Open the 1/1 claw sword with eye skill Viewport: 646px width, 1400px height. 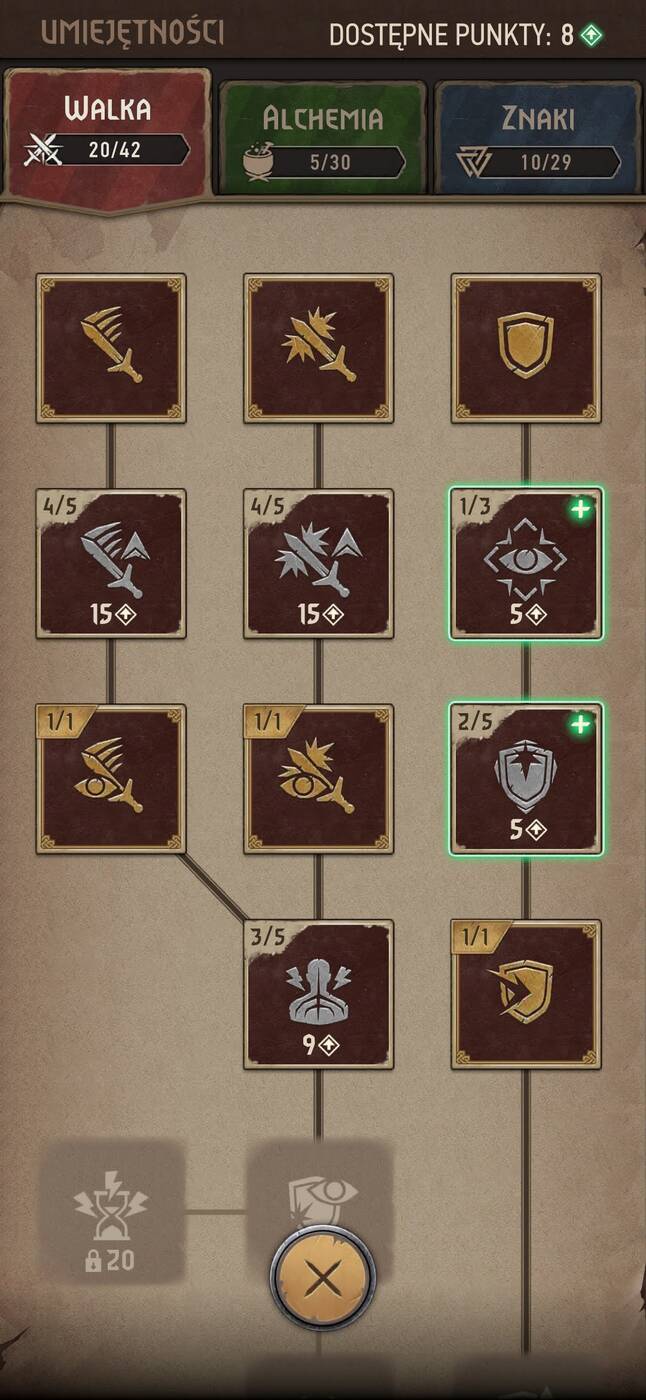tap(111, 779)
